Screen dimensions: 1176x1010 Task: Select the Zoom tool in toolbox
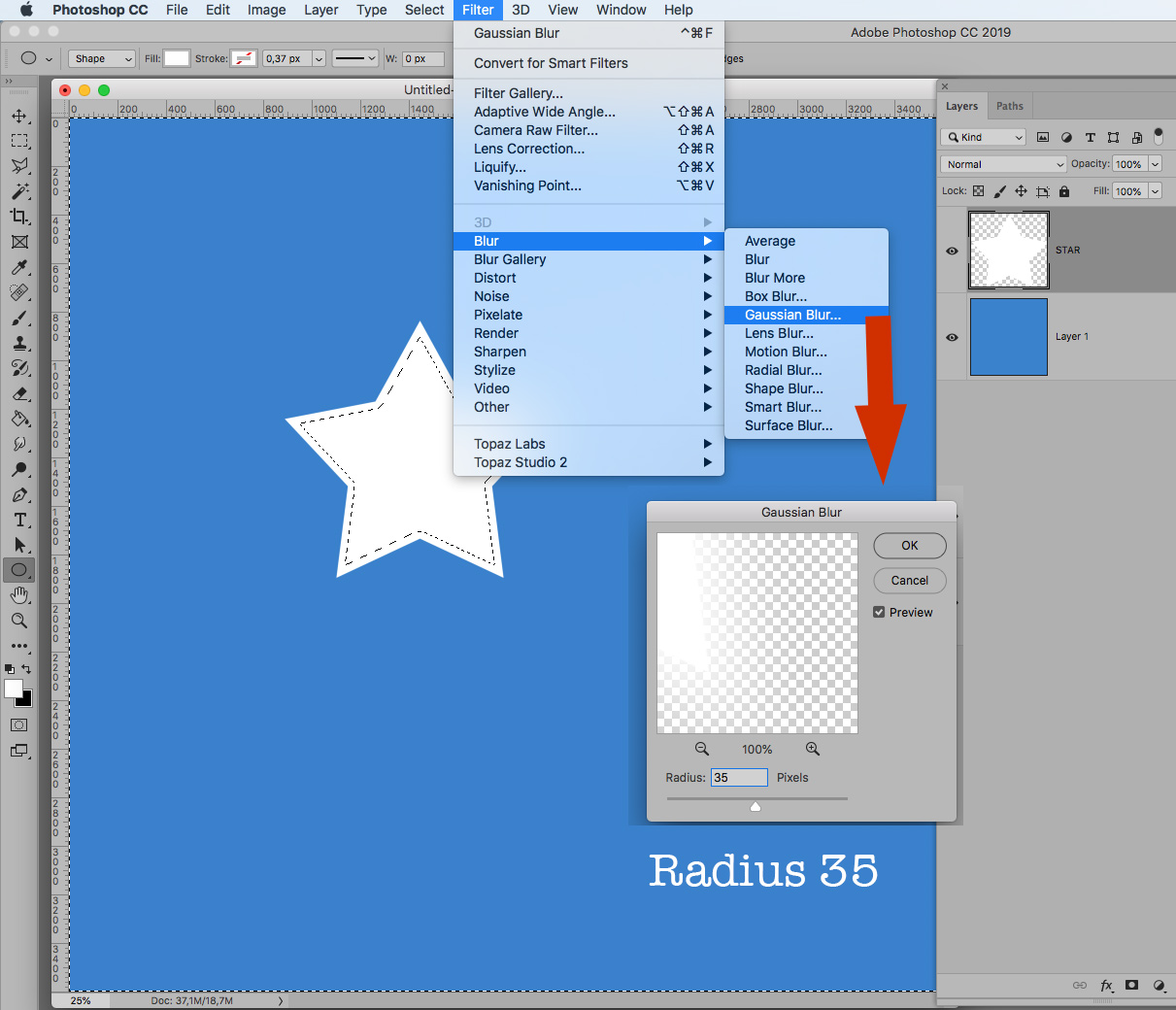pyautogui.click(x=19, y=621)
